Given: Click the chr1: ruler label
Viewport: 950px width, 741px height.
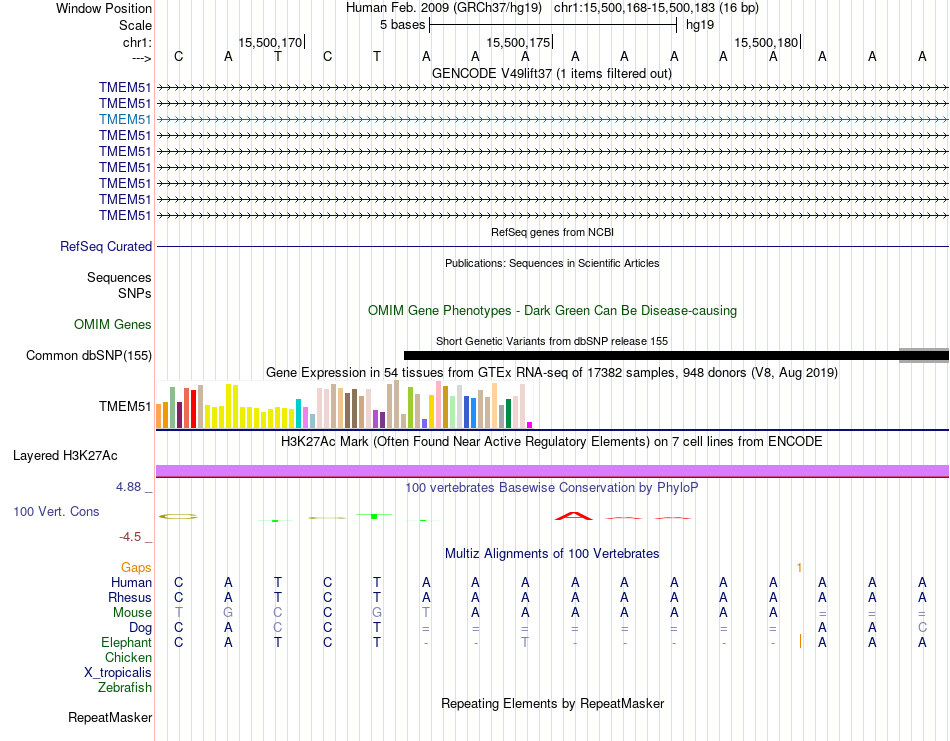Looking at the screenshot, I should (x=137, y=42).
